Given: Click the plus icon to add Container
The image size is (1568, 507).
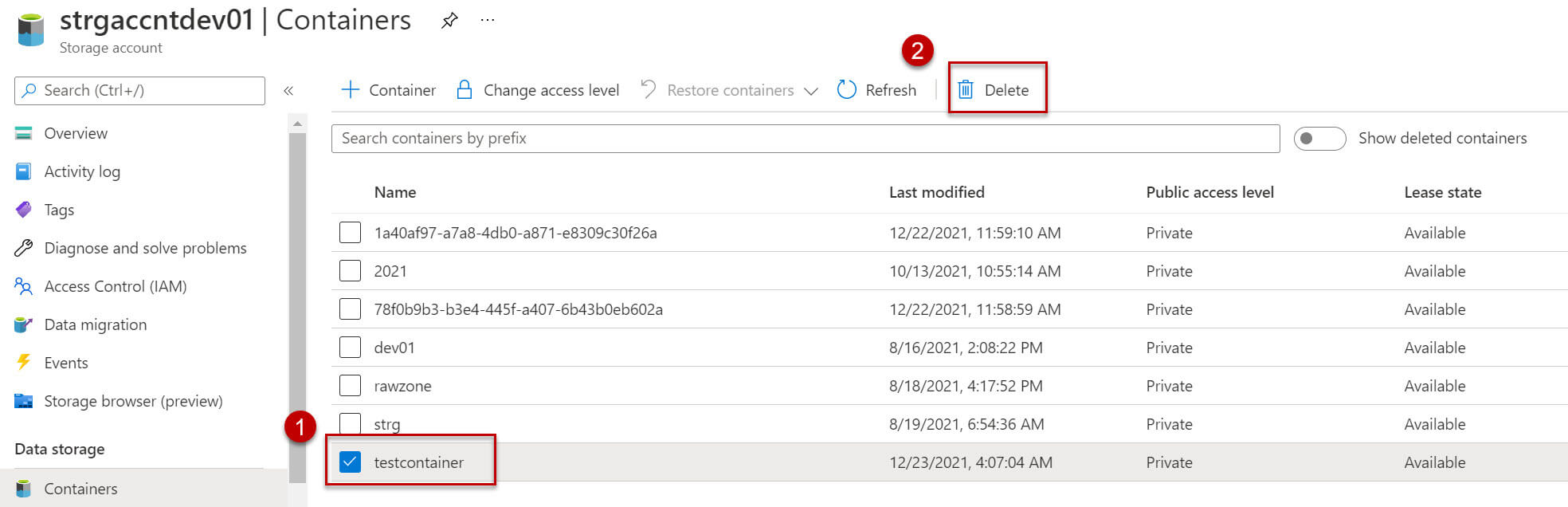Looking at the screenshot, I should click(x=350, y=90).
